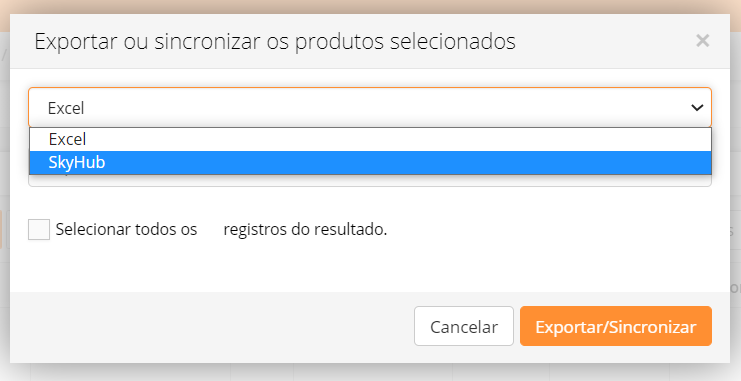
Task: Confirm with the orange Exportar/Sincronizar button
Action: pyautogui.click(x=616, y=326)
